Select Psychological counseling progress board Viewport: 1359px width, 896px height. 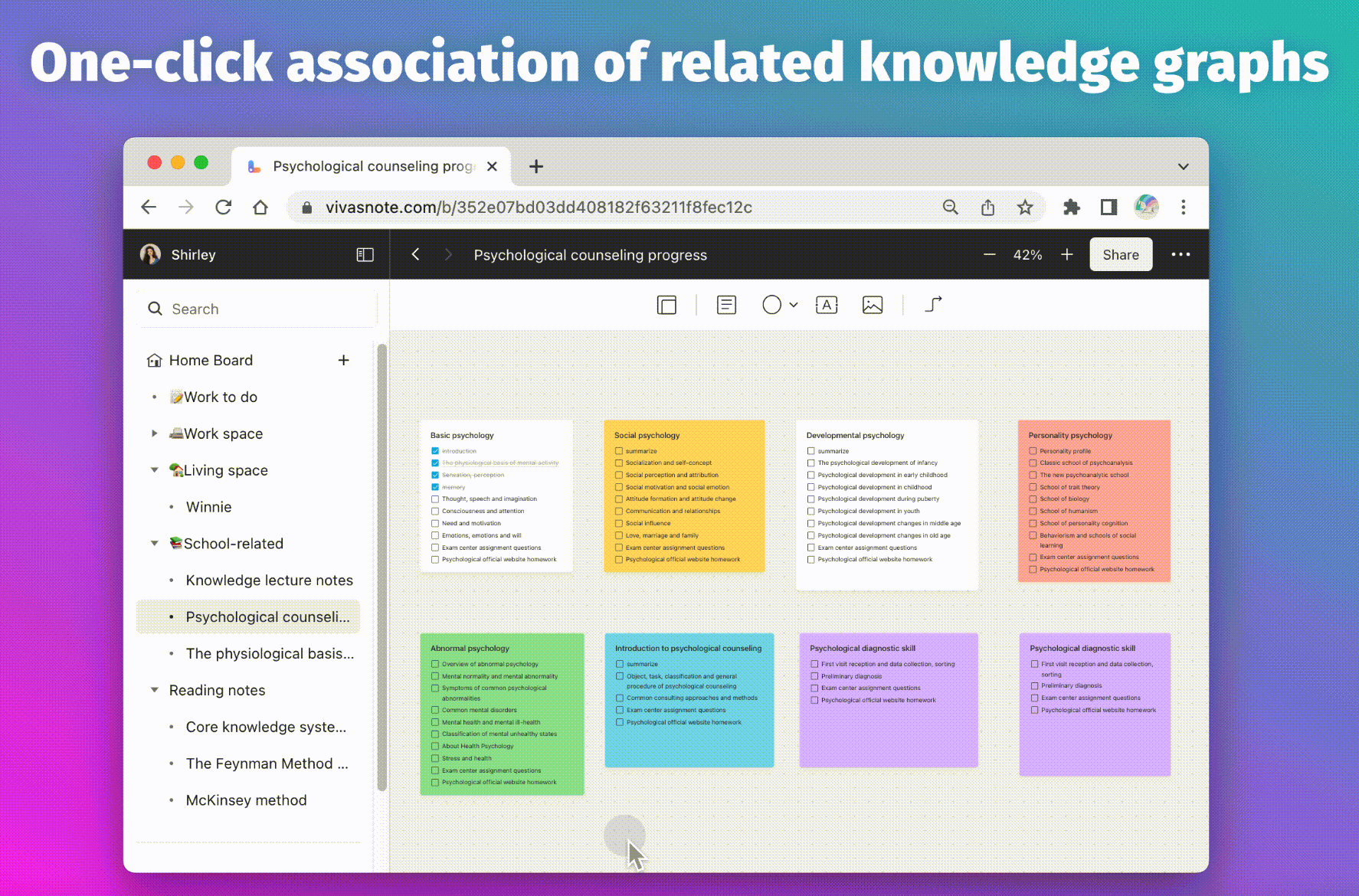point(247,616)
